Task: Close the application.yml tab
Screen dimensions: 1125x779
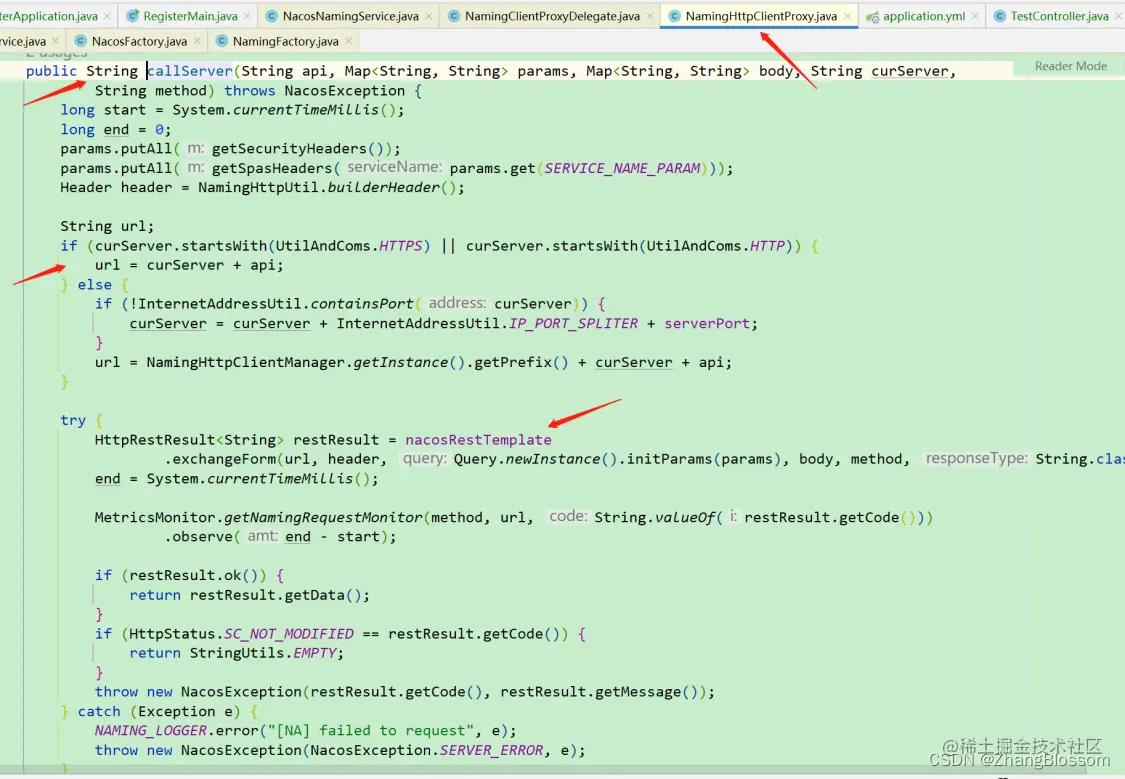Action: [x=976, y=16]
